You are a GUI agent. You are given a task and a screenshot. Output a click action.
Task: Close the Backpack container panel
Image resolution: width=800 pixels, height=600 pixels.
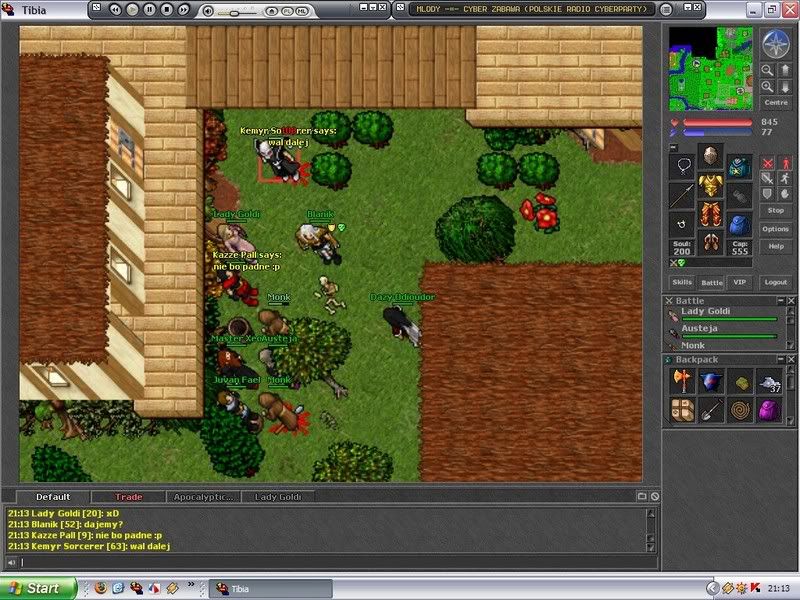pyautogui.click(x=791, y=360)
